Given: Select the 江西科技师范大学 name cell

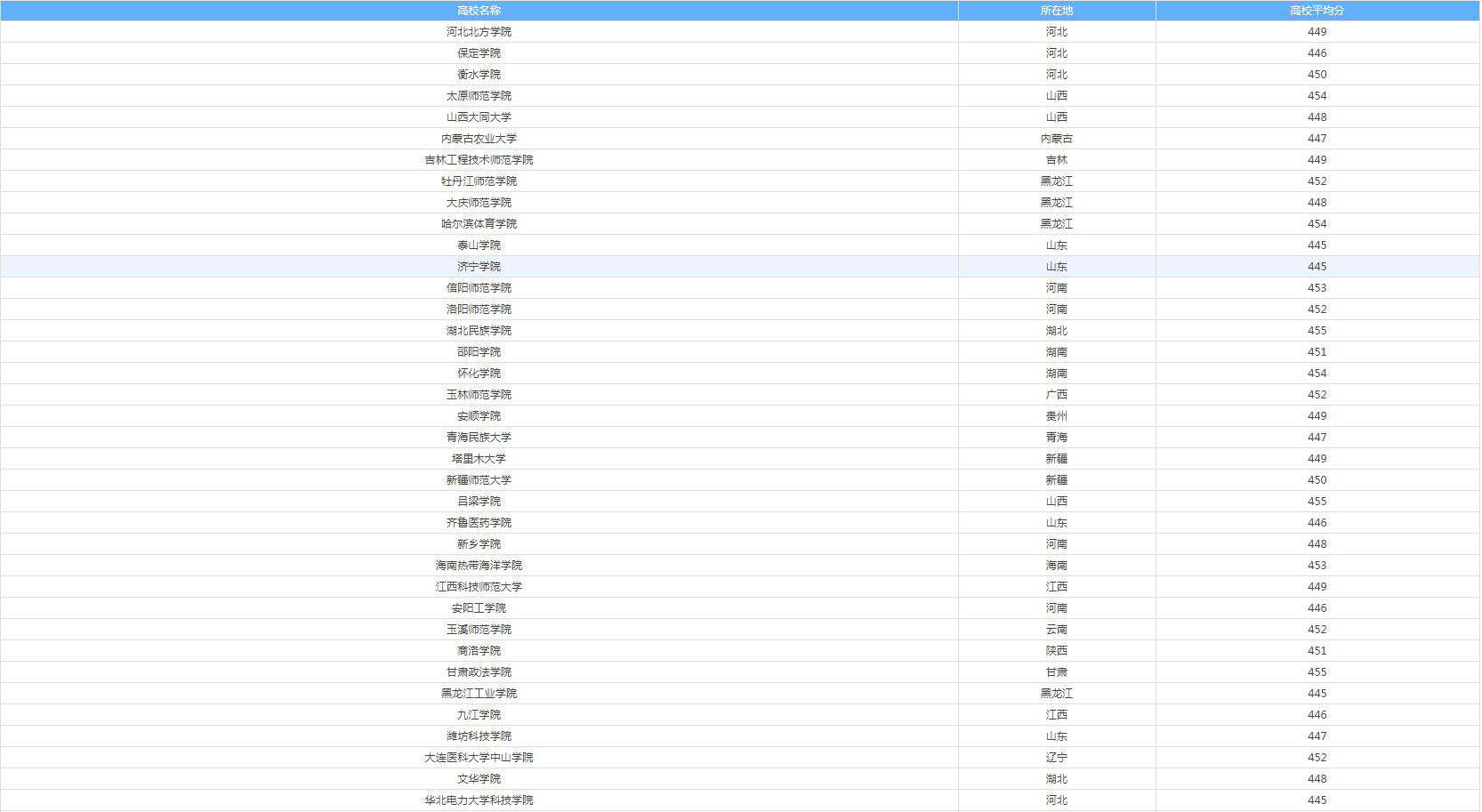Looking at the screenshot, I should click(x=479, y=587).
